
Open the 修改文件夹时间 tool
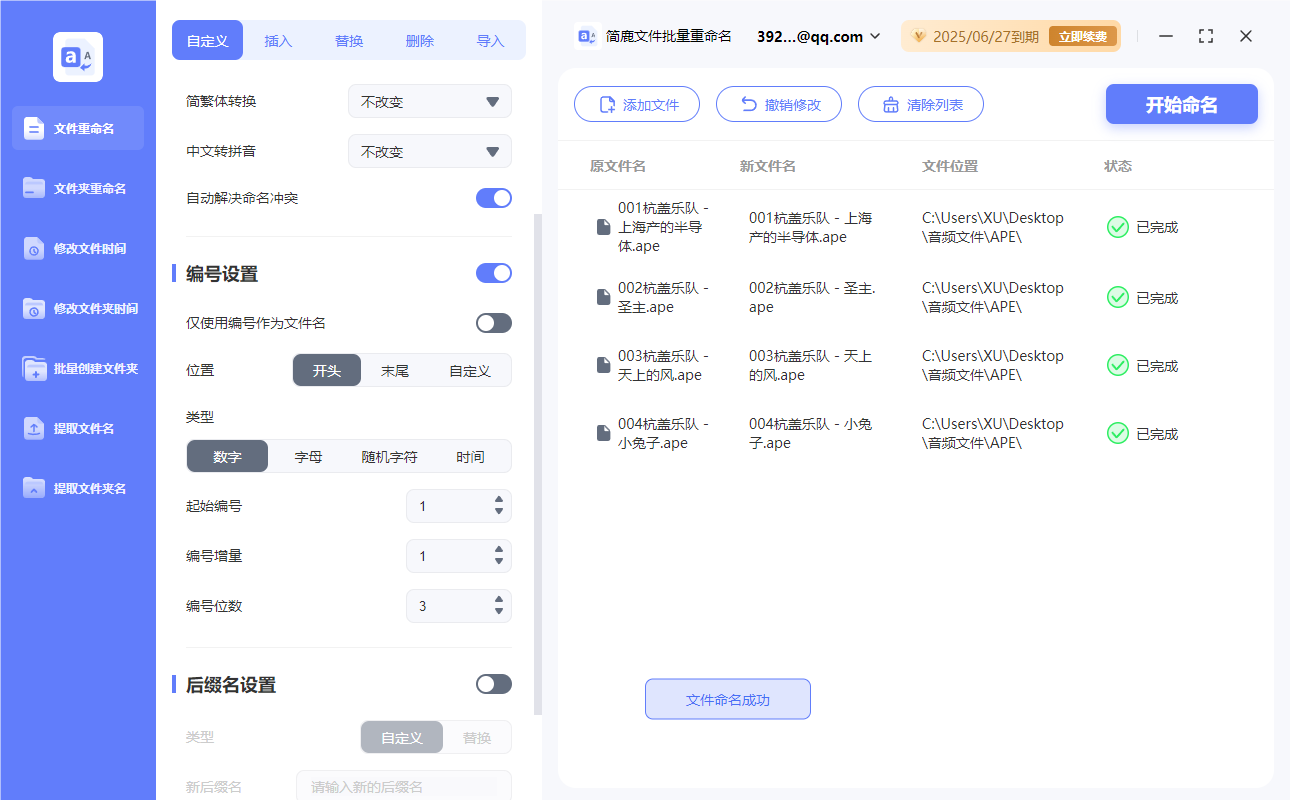[x=77, y=308]
